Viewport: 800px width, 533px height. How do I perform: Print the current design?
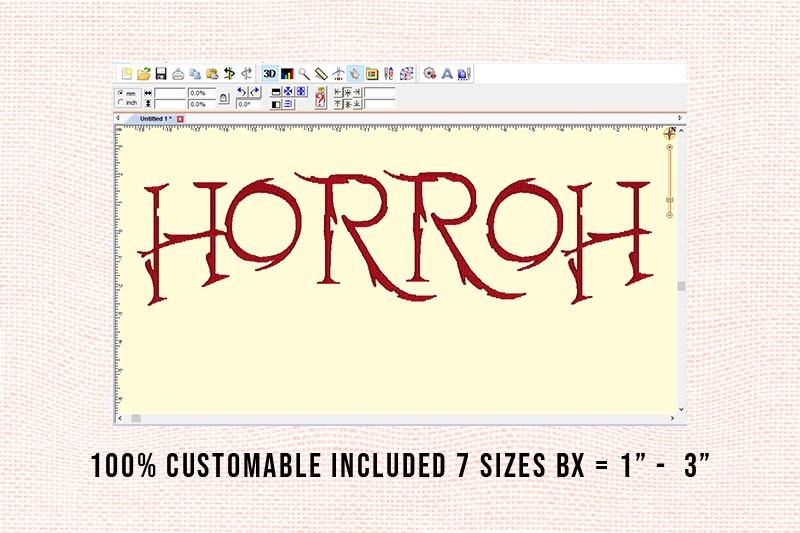click(178, 74)
